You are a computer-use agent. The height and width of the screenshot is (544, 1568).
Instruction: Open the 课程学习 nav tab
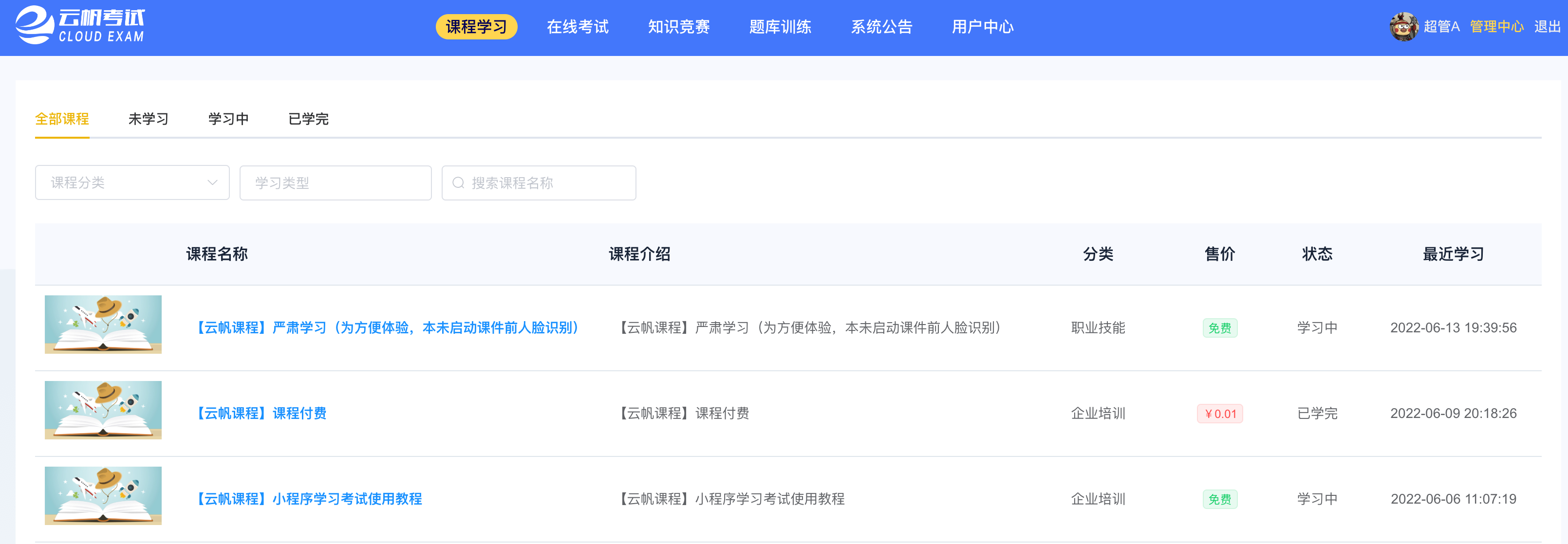click(x=476, y=27)
